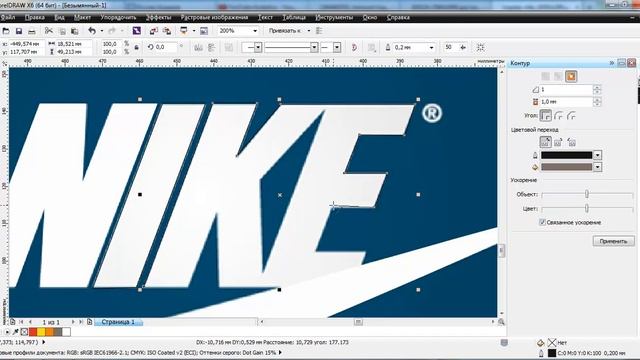Click the eyedropper icon on document palette
Screen dimensions: 640x360
16,332
